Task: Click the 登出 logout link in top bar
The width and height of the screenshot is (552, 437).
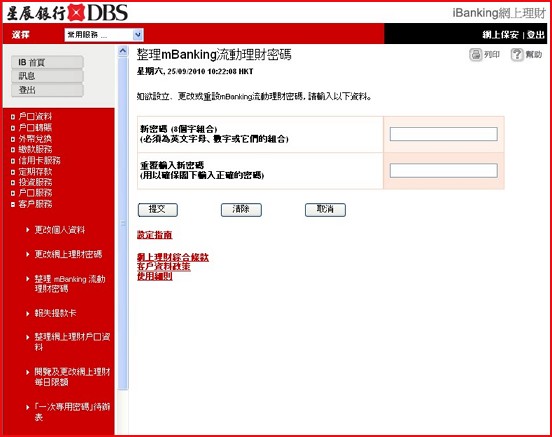Action: (x=535, y=35)
